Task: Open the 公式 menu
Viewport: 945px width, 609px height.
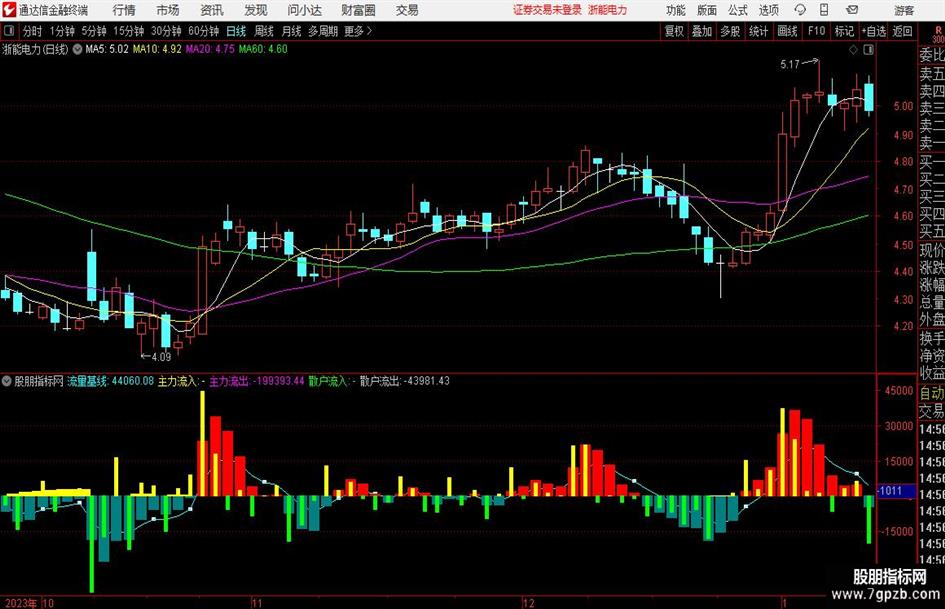Action: pos(738,10)
